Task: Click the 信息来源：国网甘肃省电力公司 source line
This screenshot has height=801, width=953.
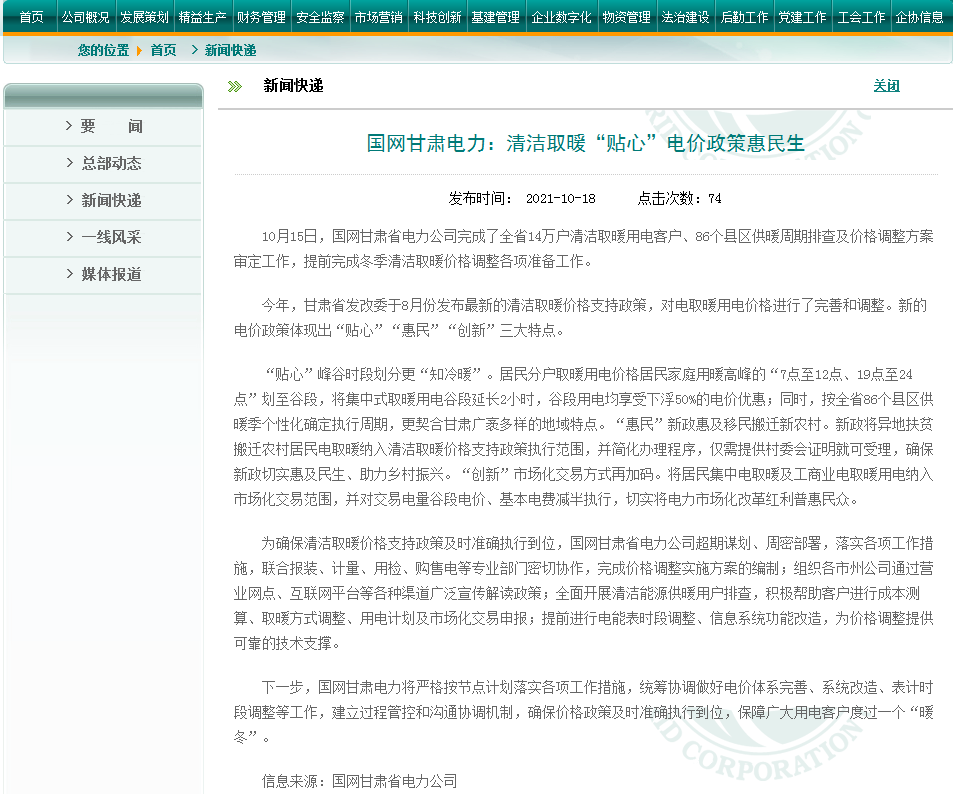Action: (x=359, y=781)
